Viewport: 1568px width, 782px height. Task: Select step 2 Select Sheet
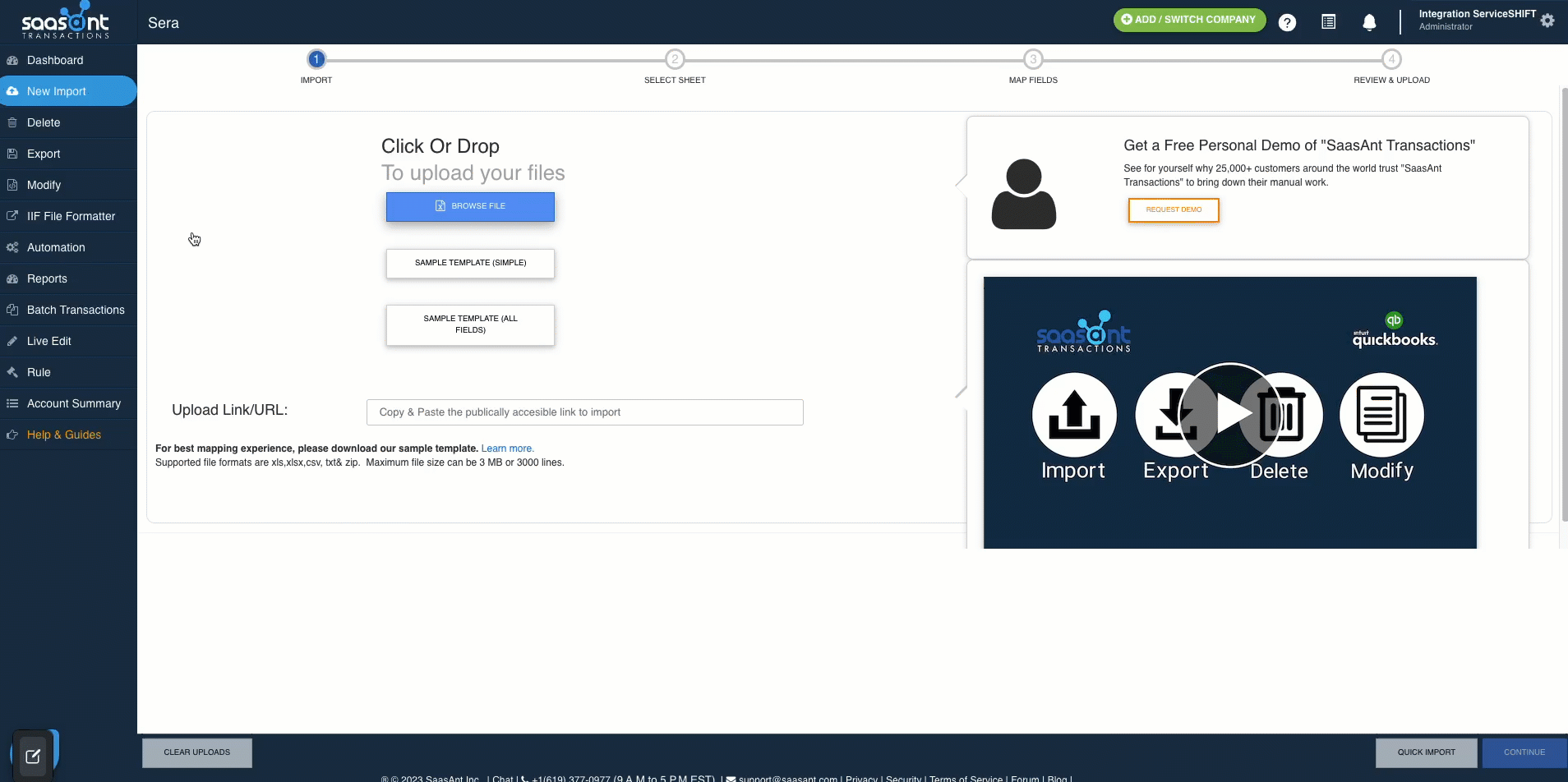pyautogui.click(x=675, y=59)
